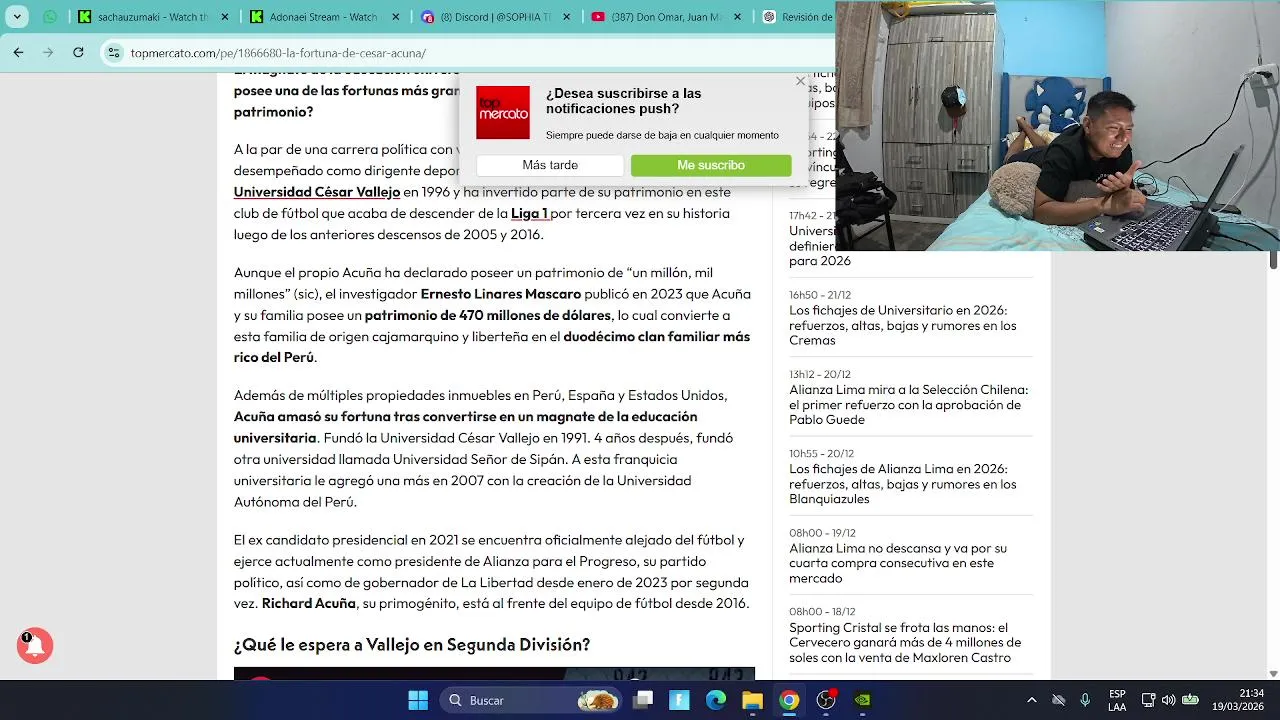Click timestamp 16h50 - 21/12

click(820, 295)
